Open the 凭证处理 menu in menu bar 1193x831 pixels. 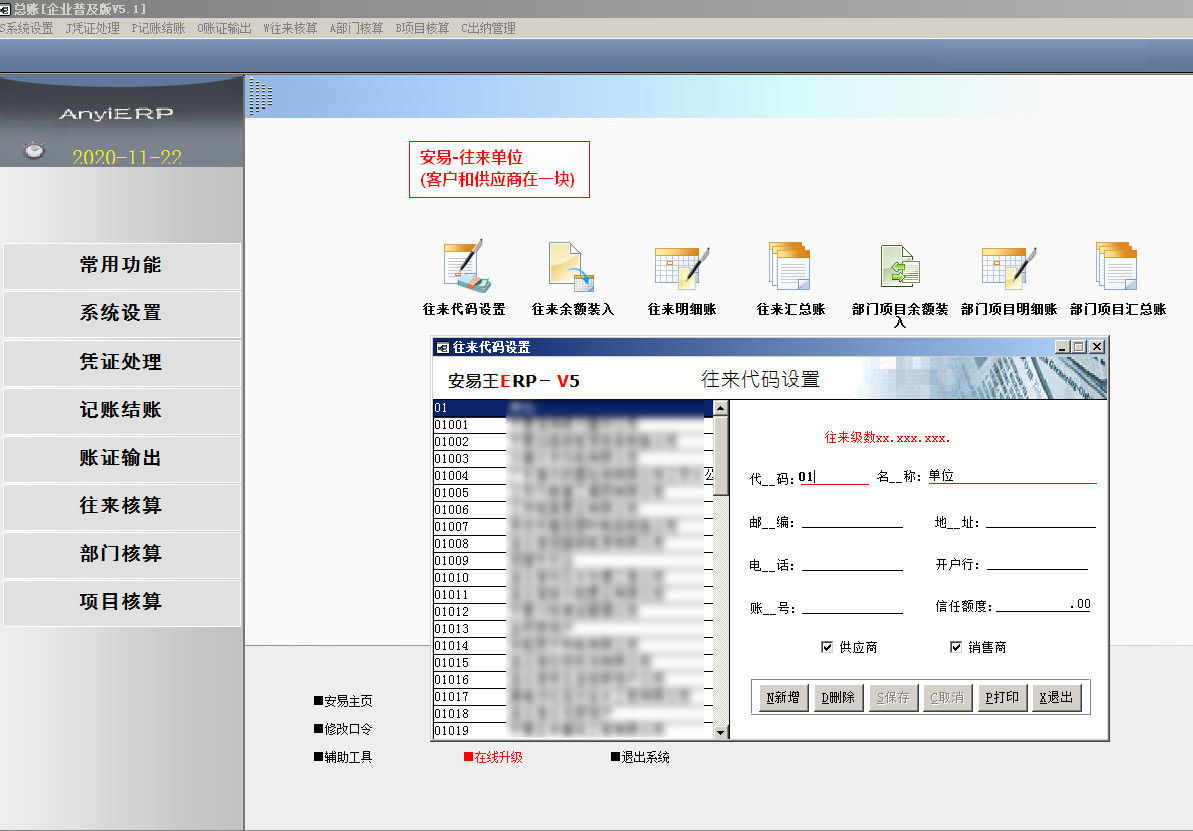pos(93,28)
